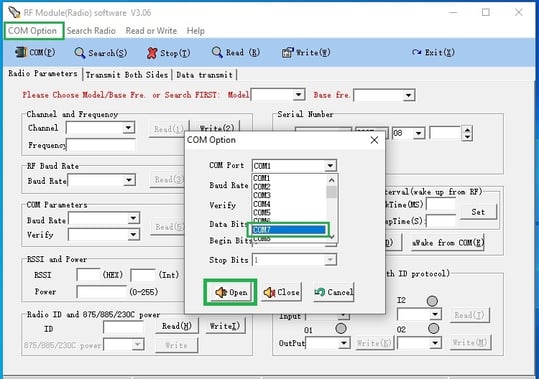This screenshot has width=539, height=379.
Task: Click the Search(S) magnifier toolbar button
Action: pos(100,53)
